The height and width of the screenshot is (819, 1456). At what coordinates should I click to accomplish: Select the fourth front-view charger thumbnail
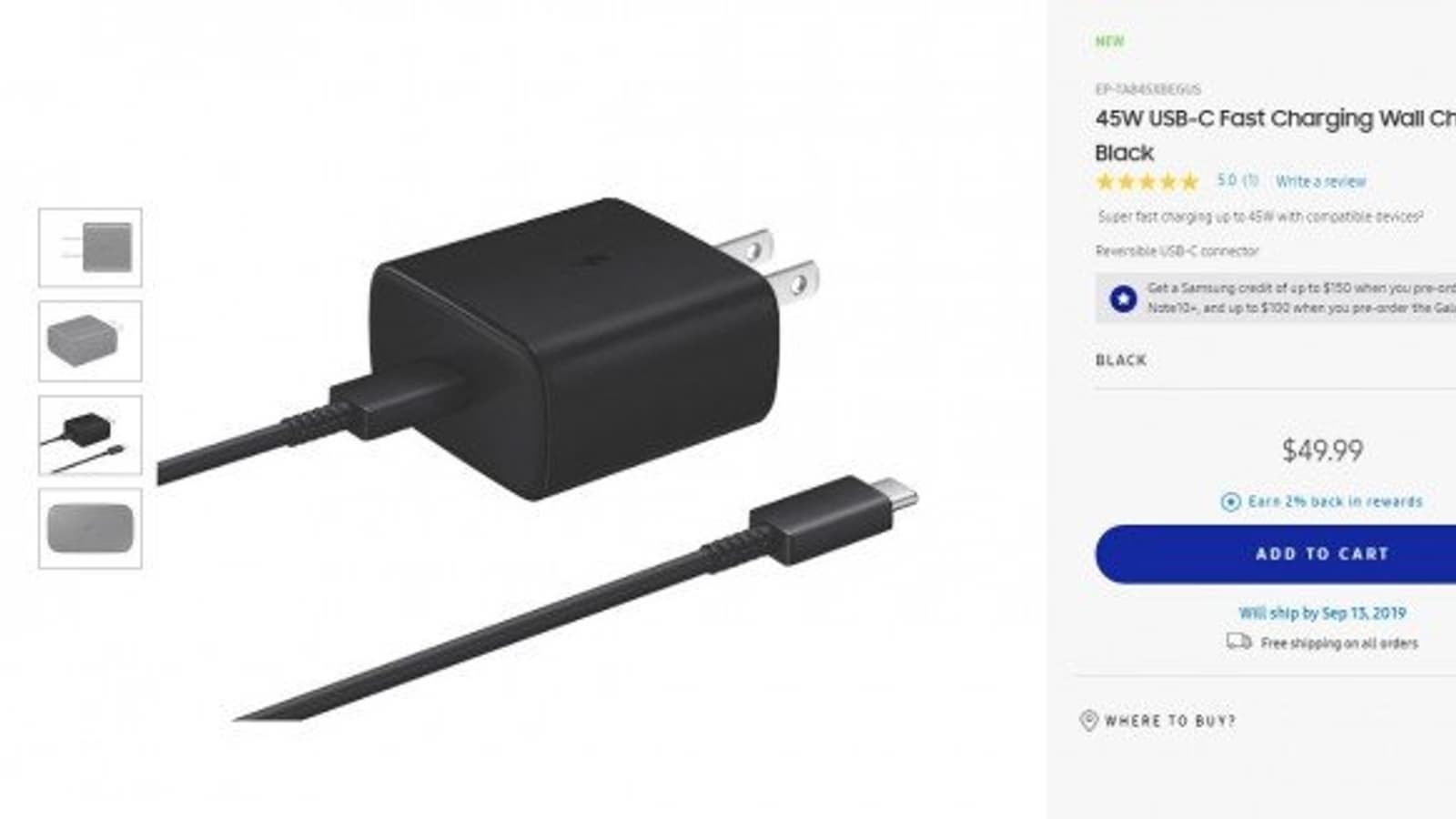pos(90,529)
